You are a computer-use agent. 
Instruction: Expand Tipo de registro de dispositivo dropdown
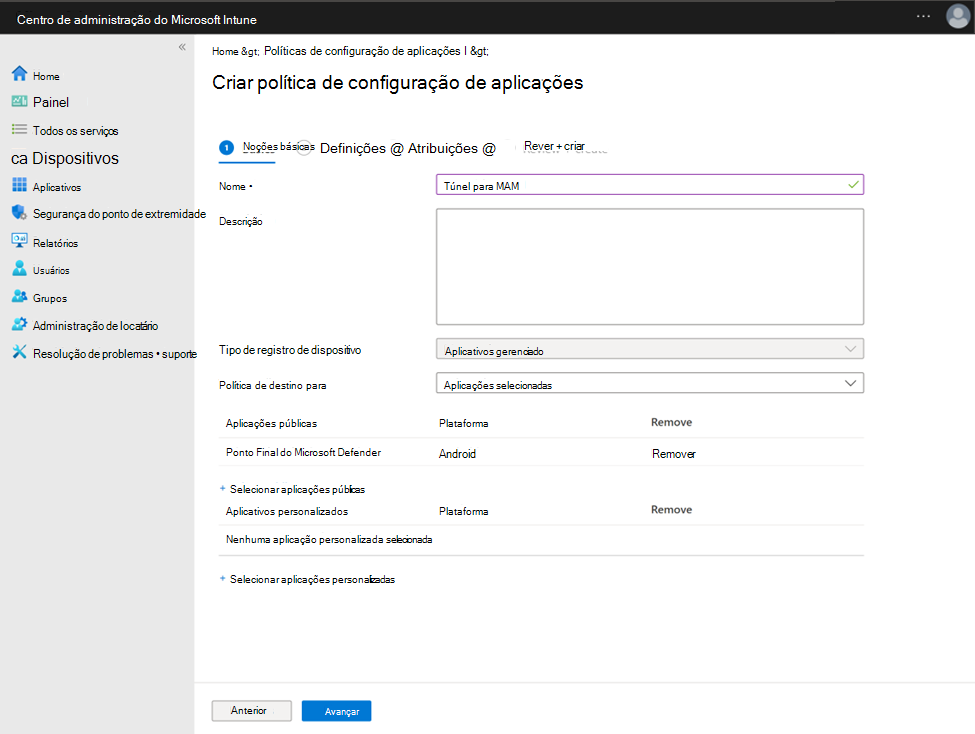point(650,349)
